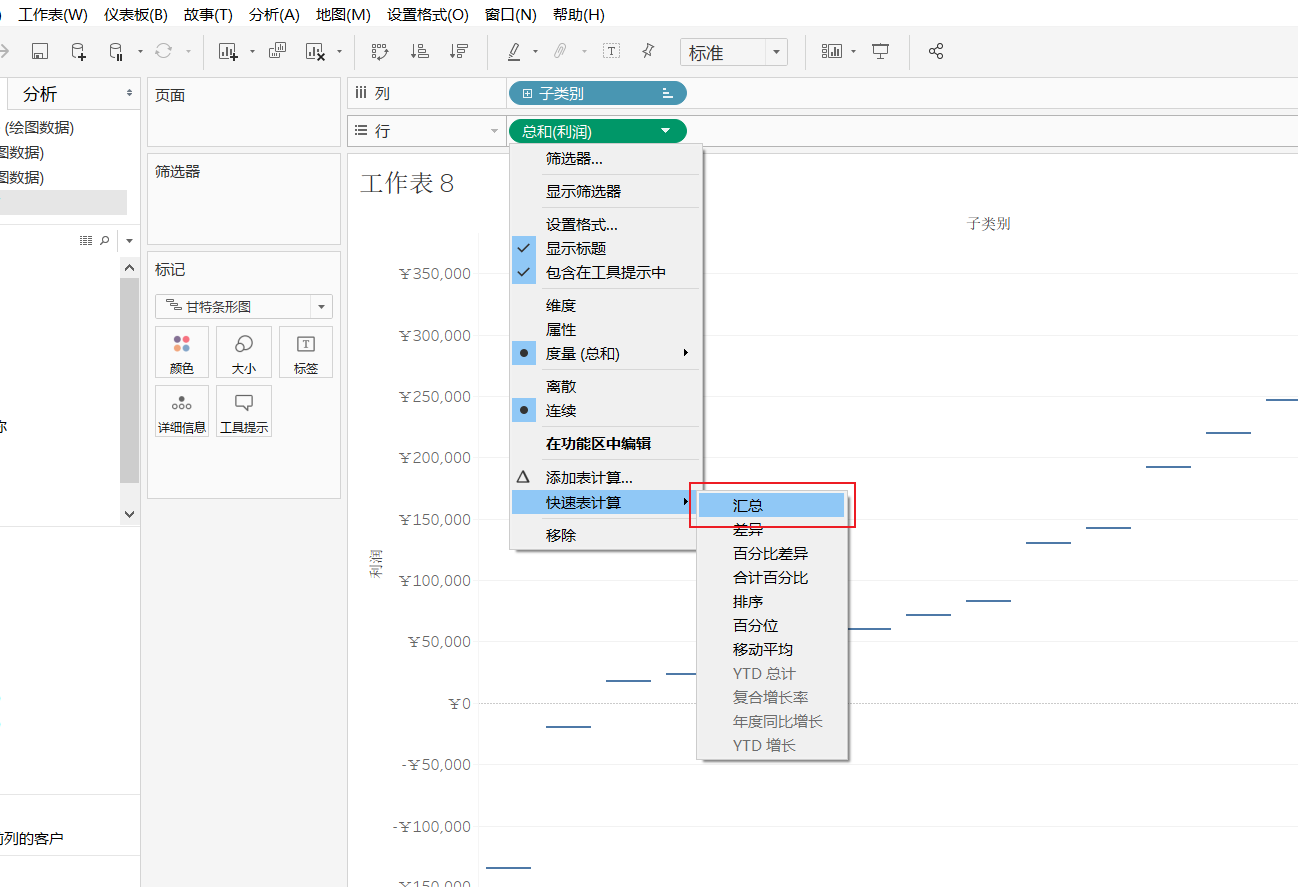Click the Show Mark Labels T icon

612,51
